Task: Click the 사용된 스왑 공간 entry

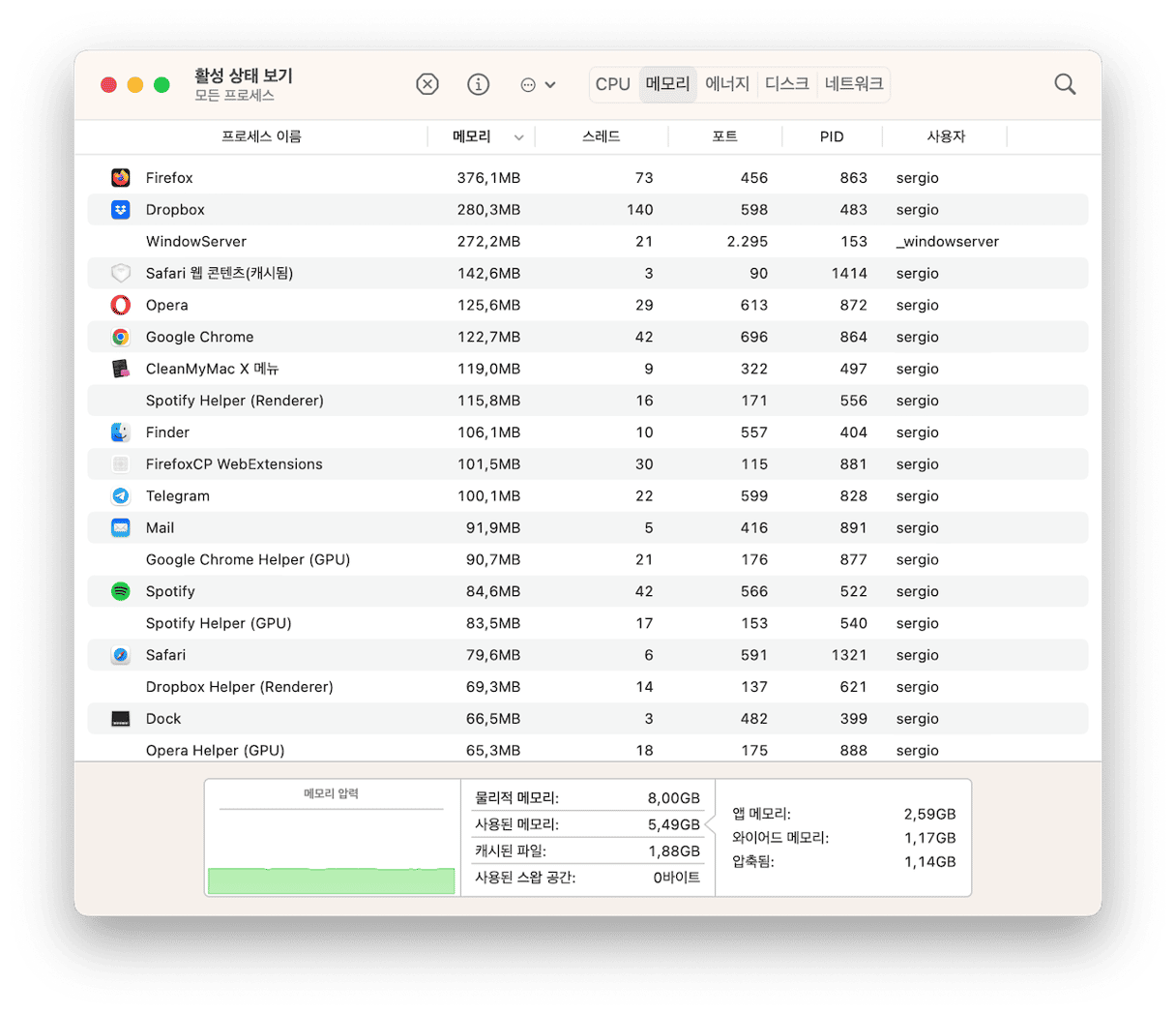Action: [x=587, y=878]
